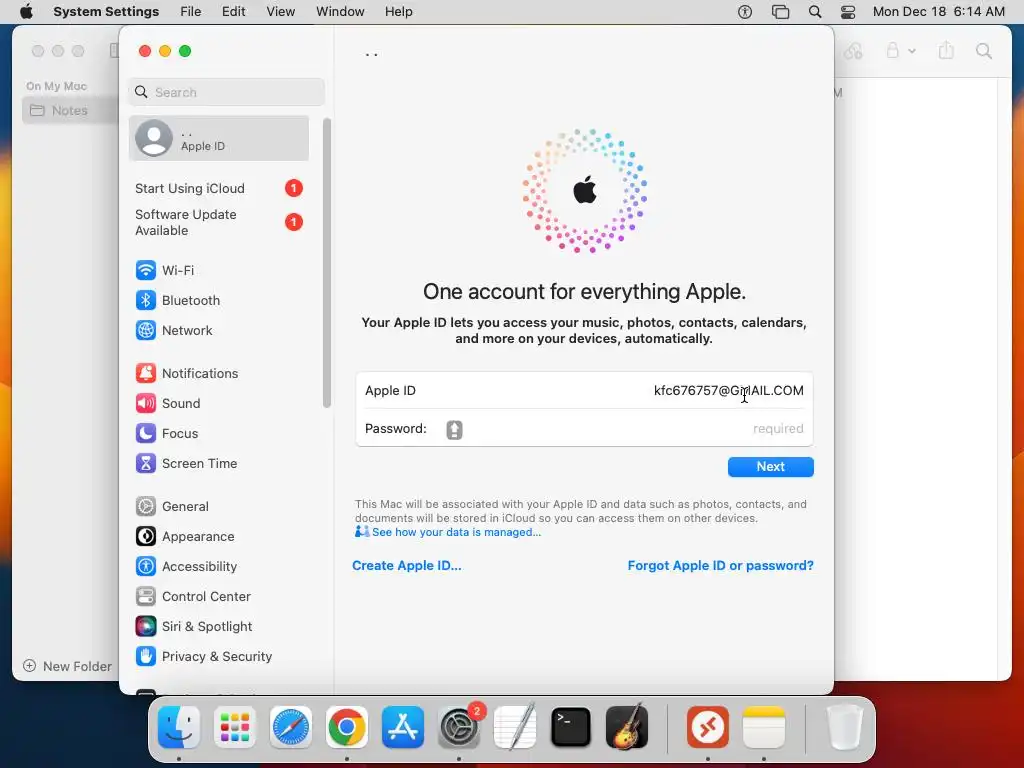
Task: Open the Edit menu
Action: point(234,12)
